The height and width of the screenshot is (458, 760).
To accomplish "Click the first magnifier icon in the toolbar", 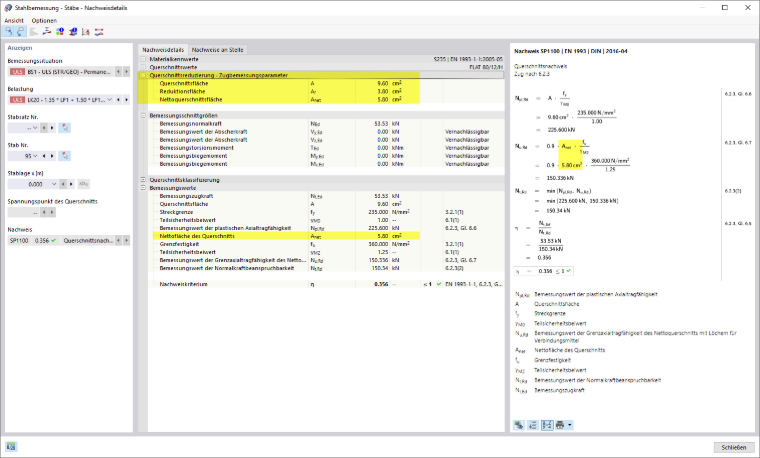I will tap(8, 32).
